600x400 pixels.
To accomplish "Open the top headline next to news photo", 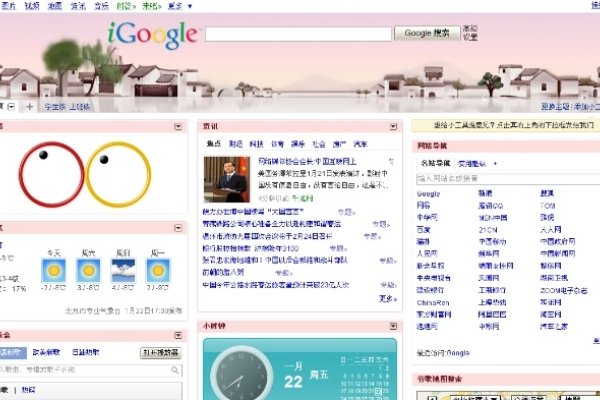I will point(307,162).
